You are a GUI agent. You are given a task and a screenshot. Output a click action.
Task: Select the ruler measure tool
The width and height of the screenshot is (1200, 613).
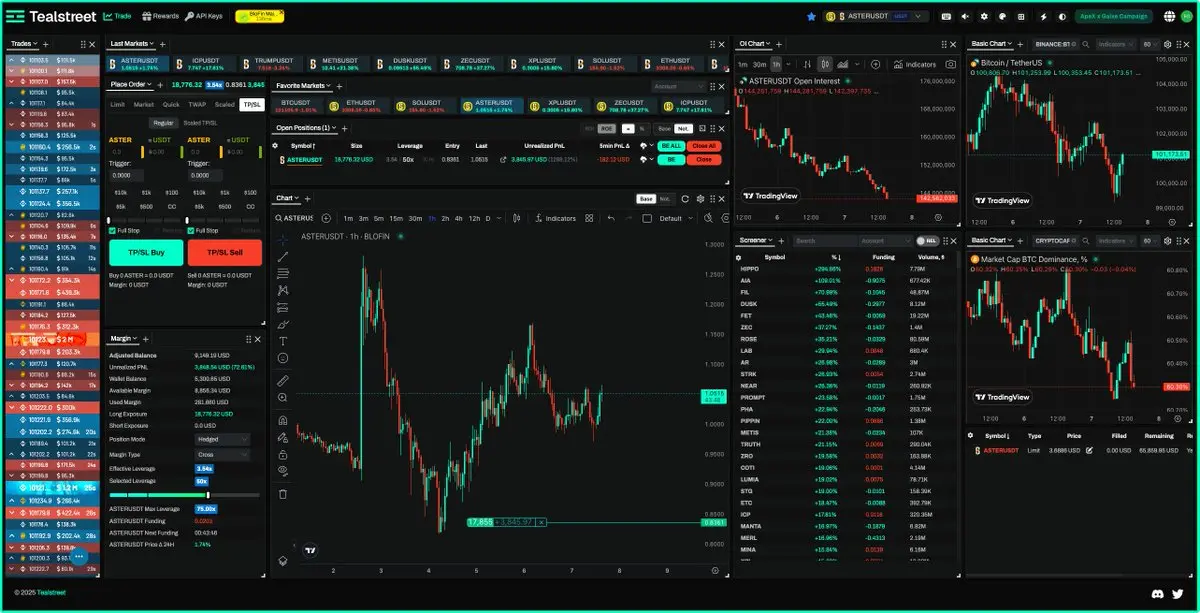[283, 381]
